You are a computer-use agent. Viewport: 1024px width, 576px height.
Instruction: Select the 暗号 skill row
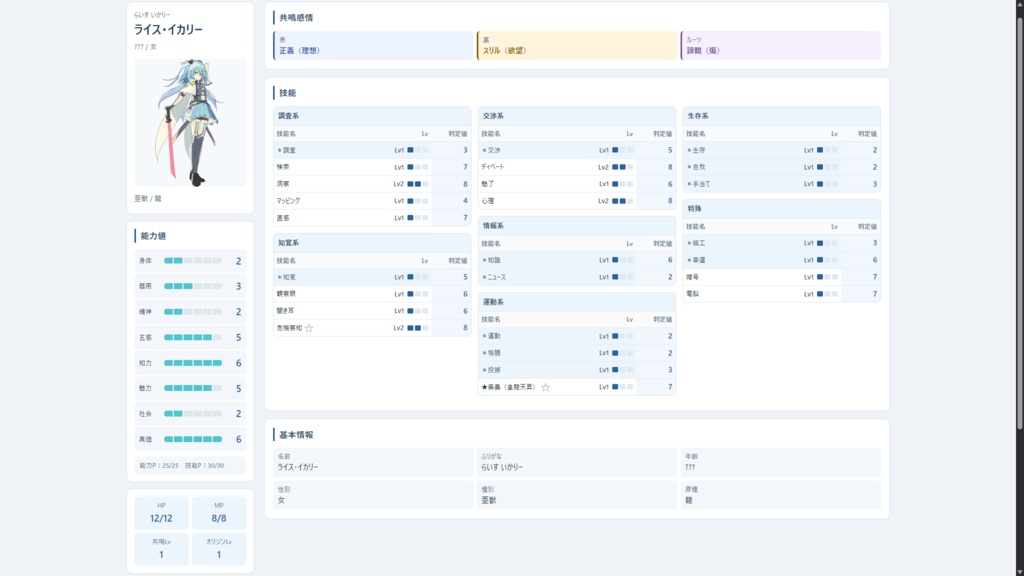pyautogui.click(x=782, y=277)
